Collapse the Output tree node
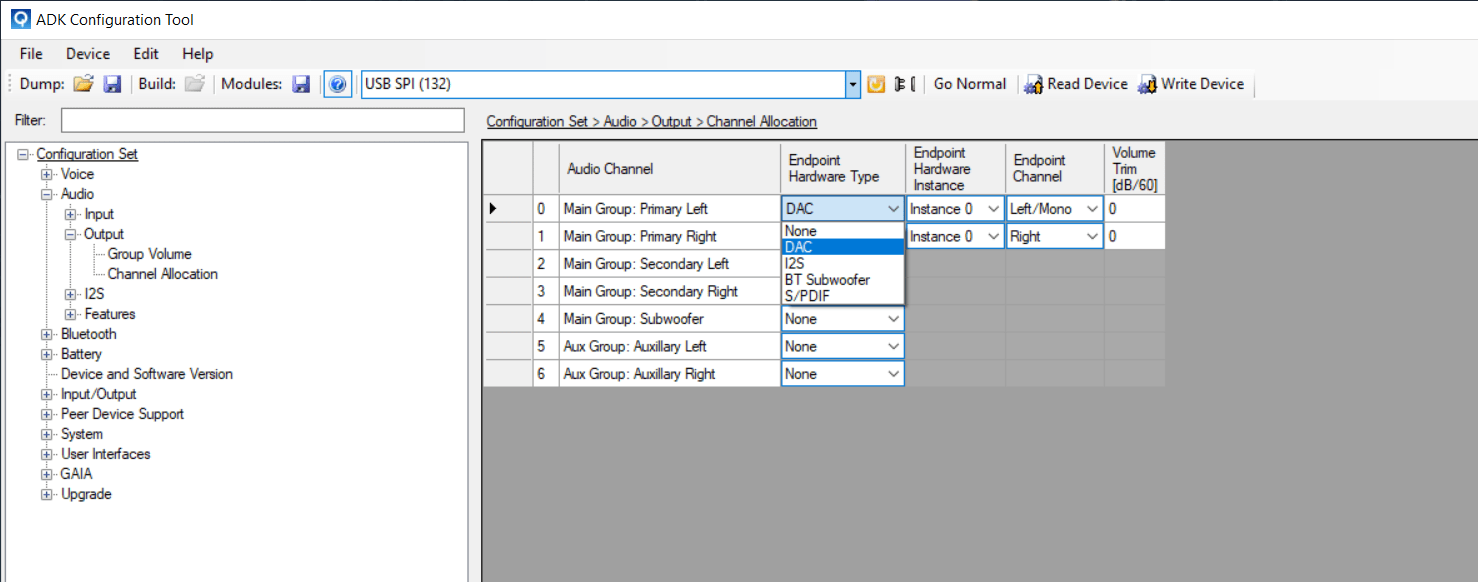The height and width of the screenshot is (582, 1478). coord(70,234)
